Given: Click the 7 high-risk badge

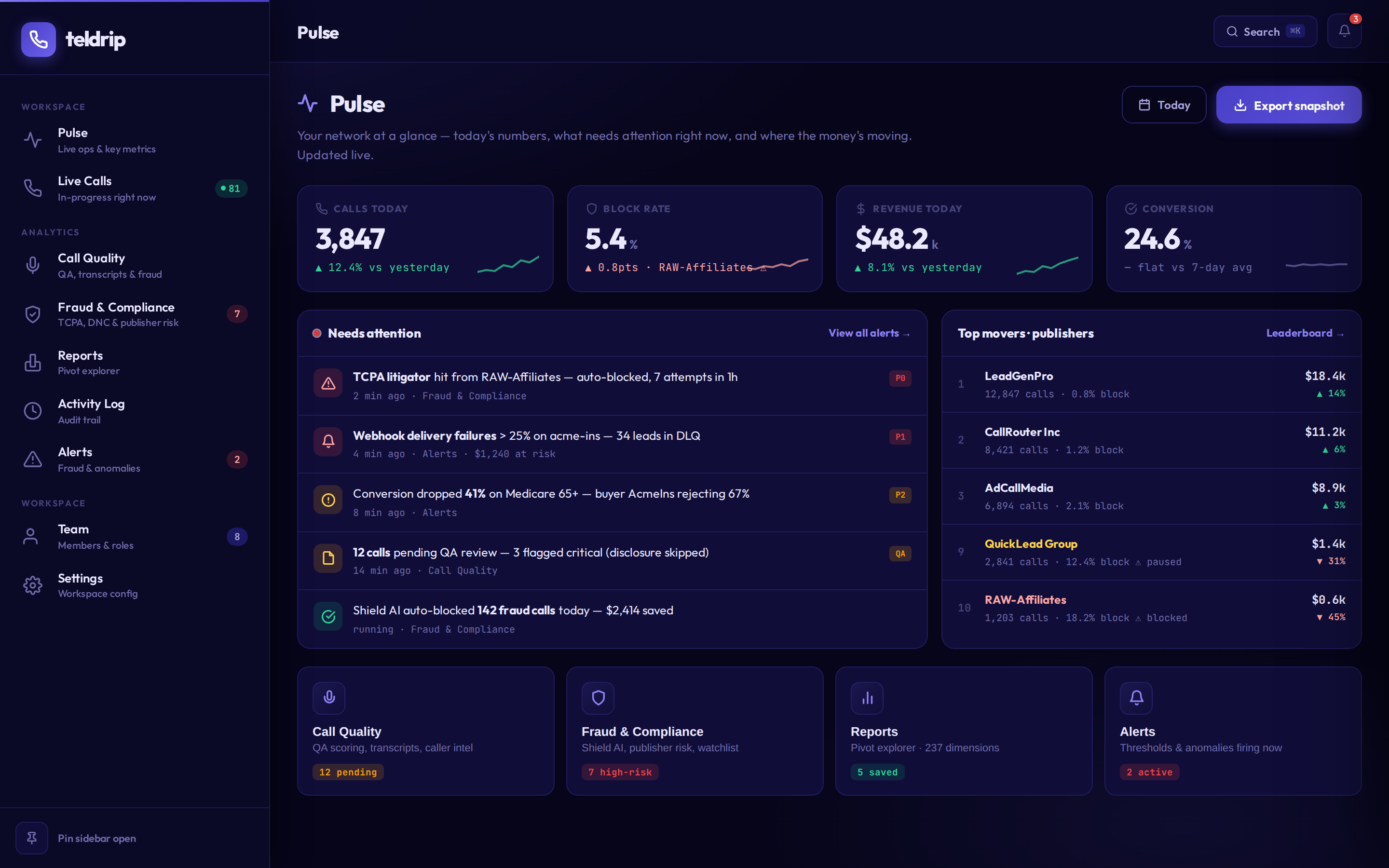Looking at the screenshot, I should click(x=620, y=772).
